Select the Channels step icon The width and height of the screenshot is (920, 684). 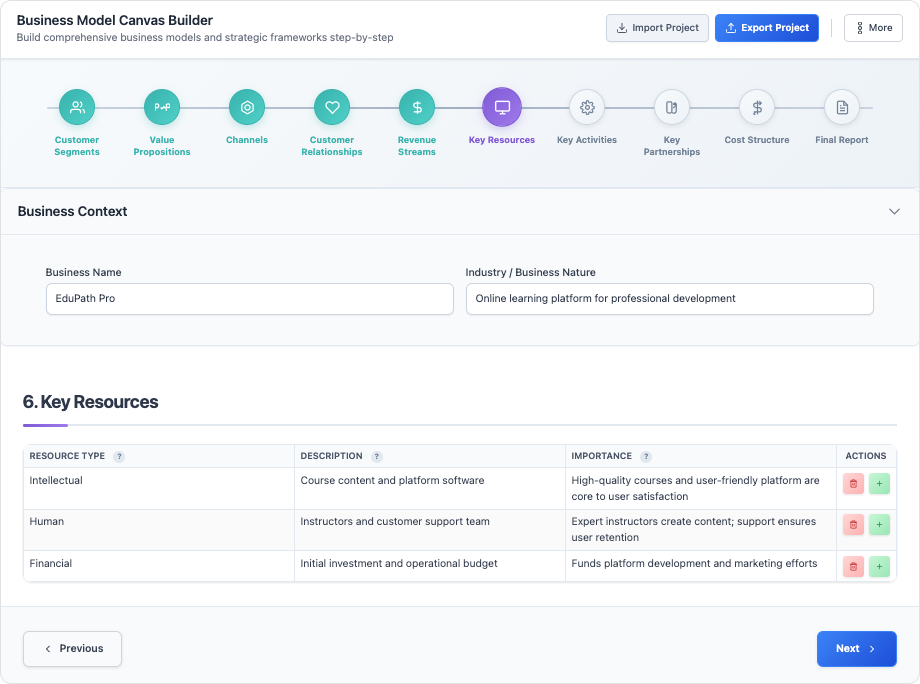pos(247,107)
